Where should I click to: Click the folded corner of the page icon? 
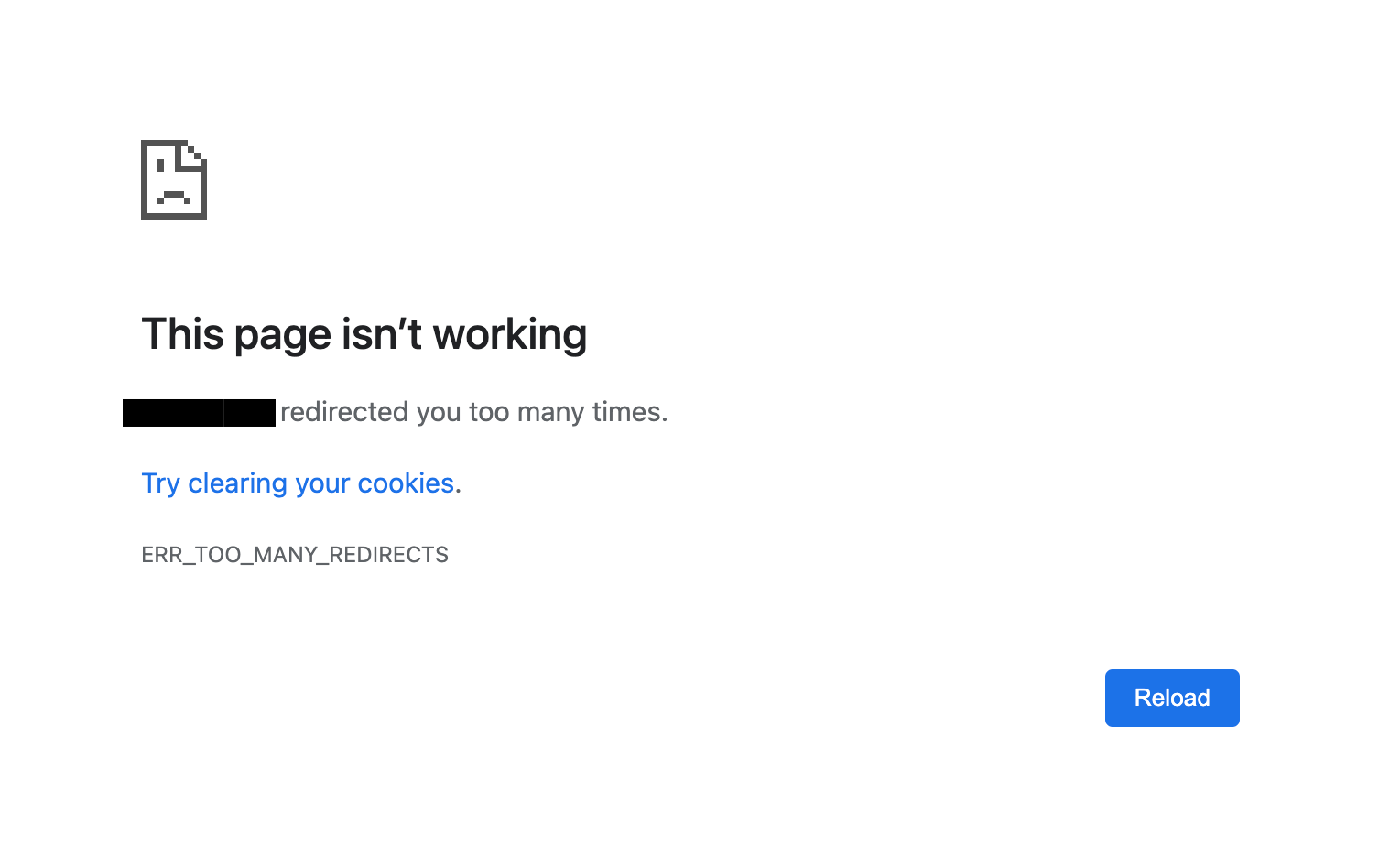point(196,154)
